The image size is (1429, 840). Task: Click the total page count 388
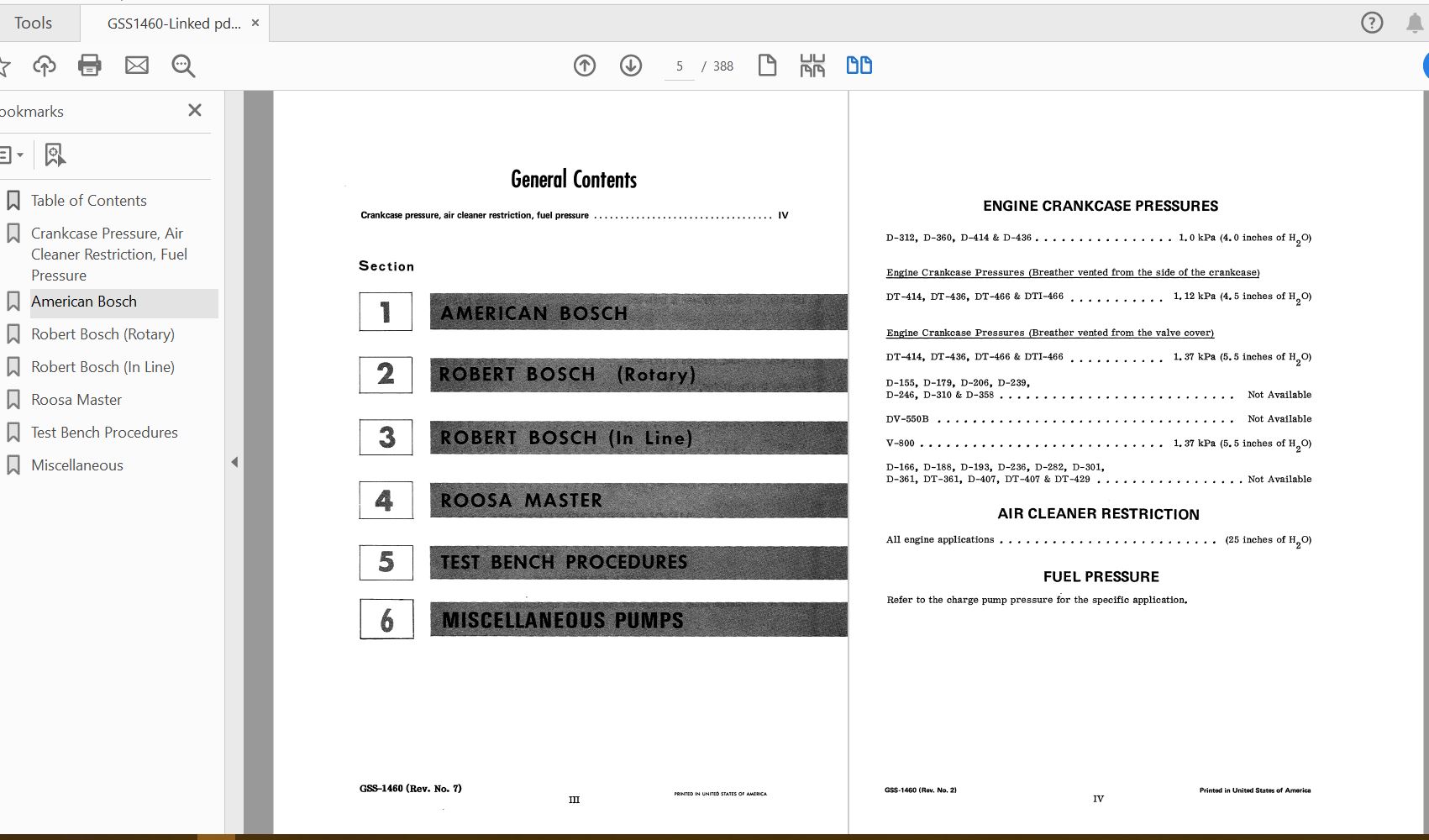tap(723, 66)
